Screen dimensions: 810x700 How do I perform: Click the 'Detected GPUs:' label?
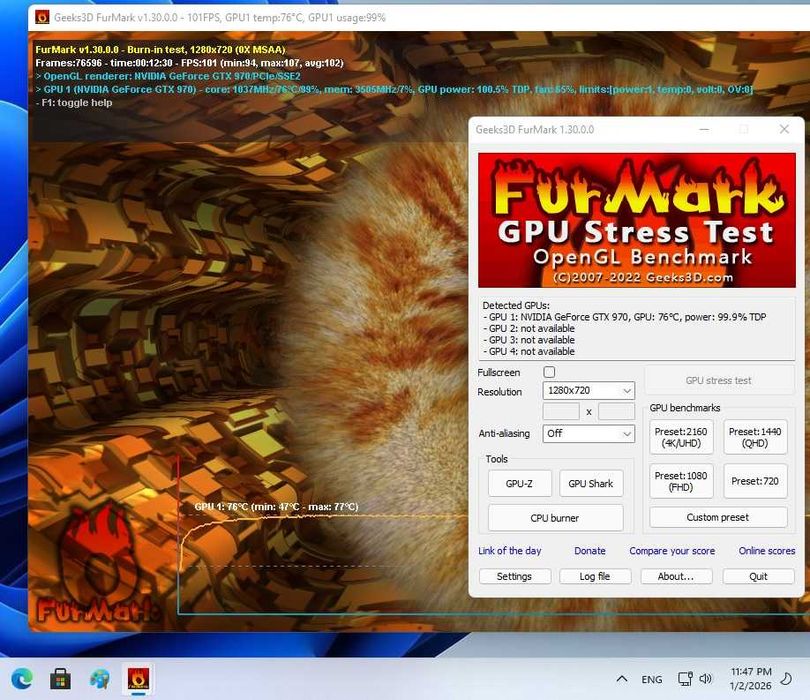coord(516,305)
